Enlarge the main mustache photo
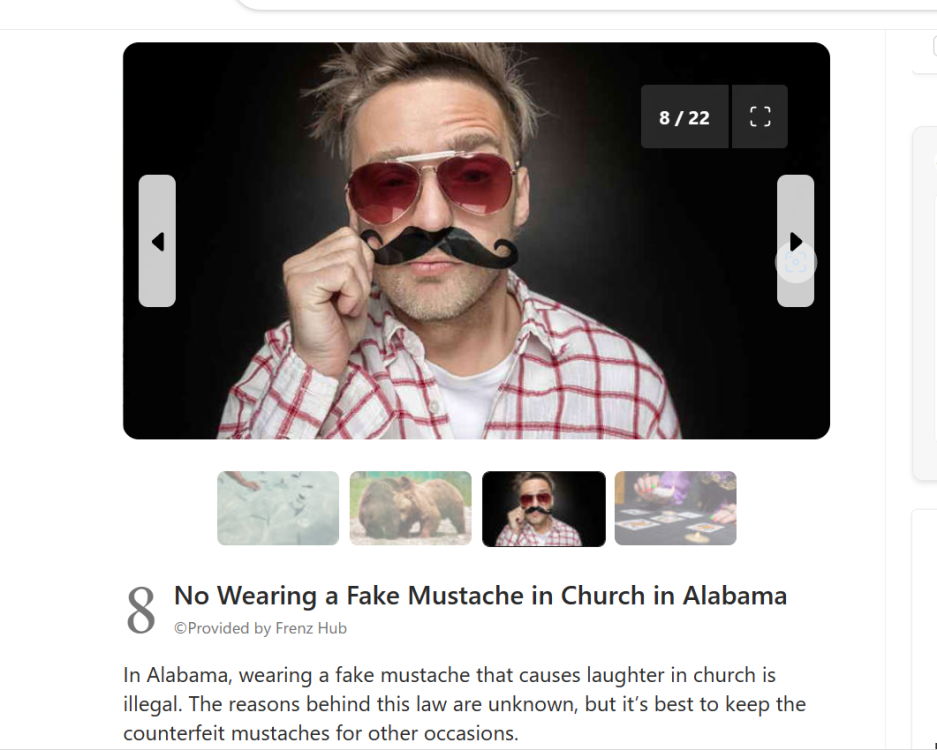The width and height of the screenshot is (937, 750). point(476,240)
